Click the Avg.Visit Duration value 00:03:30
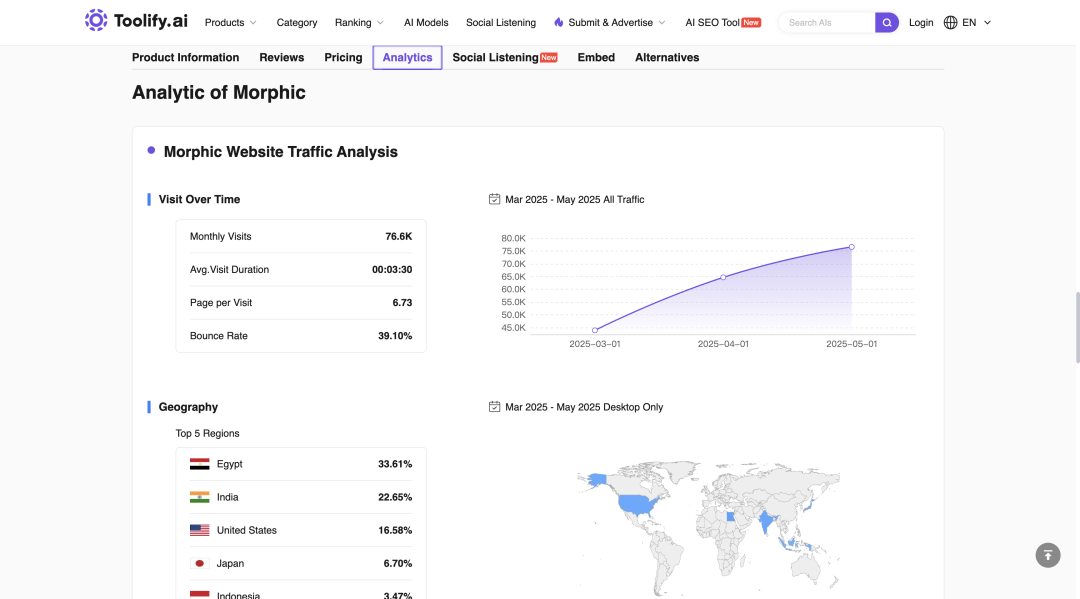The width and height of the screenshot is (1080, 599). [392, 269]
